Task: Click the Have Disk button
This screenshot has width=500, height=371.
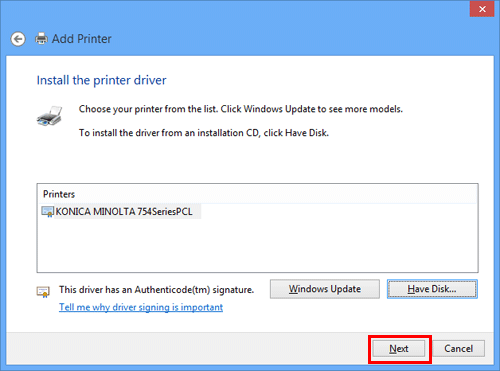Action: point(432,289)
